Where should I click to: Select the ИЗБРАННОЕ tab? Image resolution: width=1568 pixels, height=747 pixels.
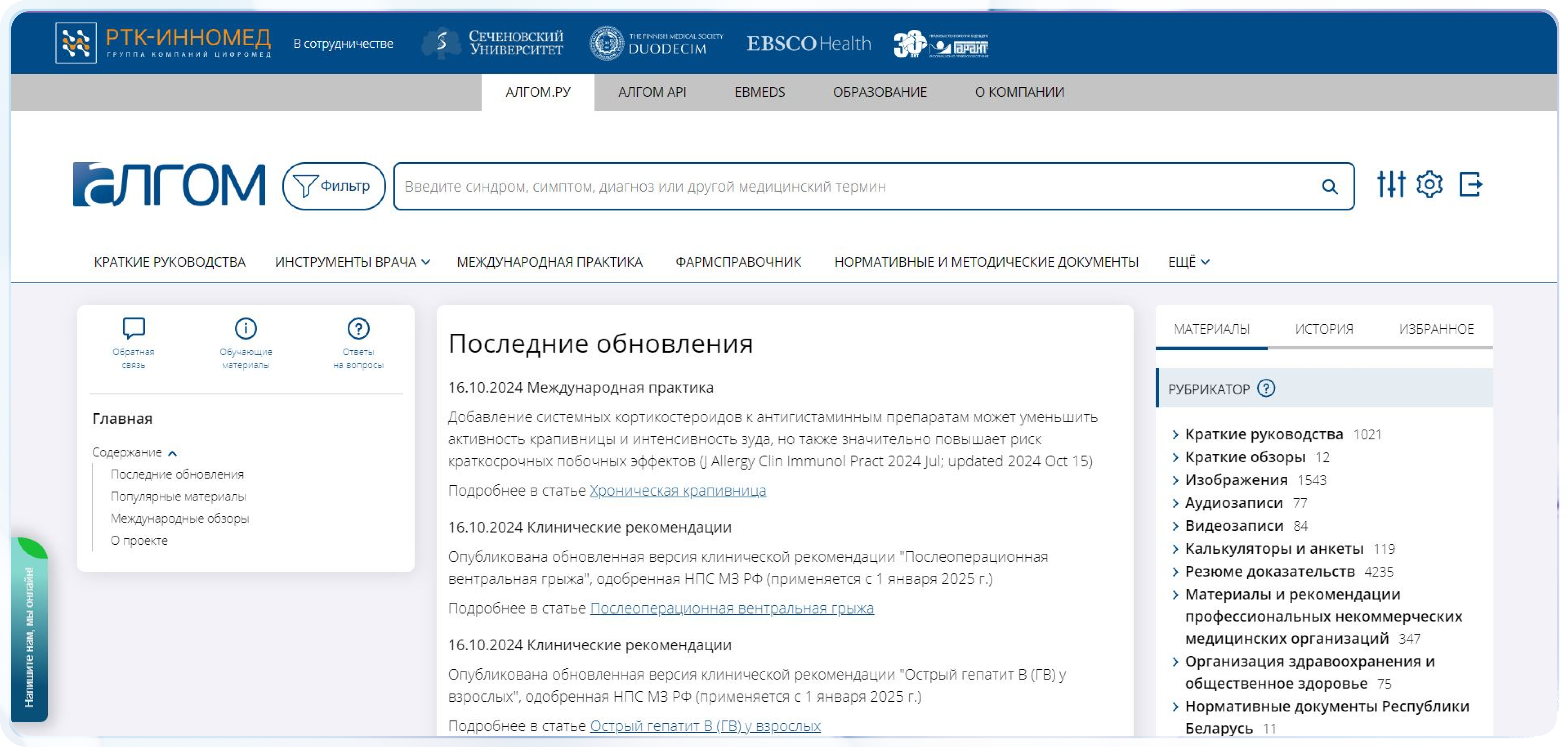coord(1437,329)
